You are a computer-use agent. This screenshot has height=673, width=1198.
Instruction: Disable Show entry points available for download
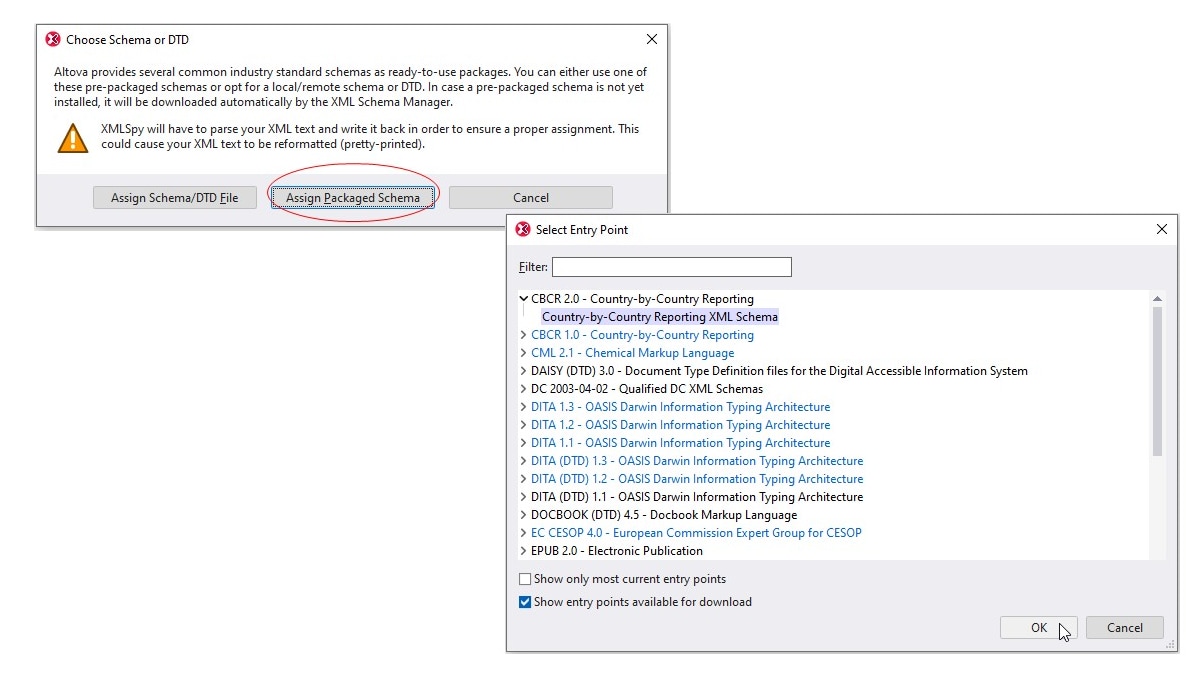[525, 601]
